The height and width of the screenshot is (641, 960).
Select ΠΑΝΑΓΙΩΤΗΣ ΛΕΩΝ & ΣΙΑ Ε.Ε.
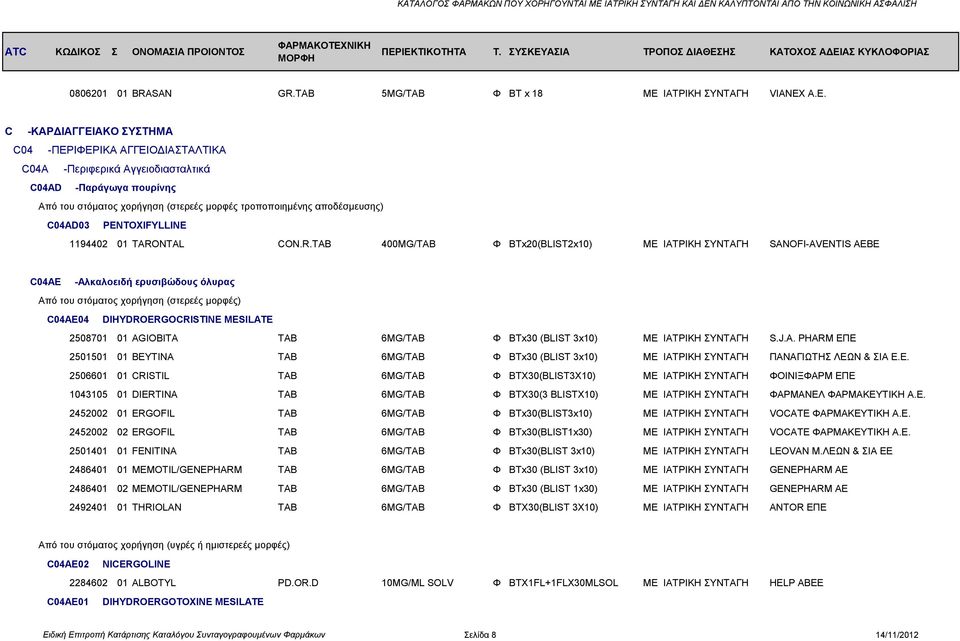click(x=839, y=357)
